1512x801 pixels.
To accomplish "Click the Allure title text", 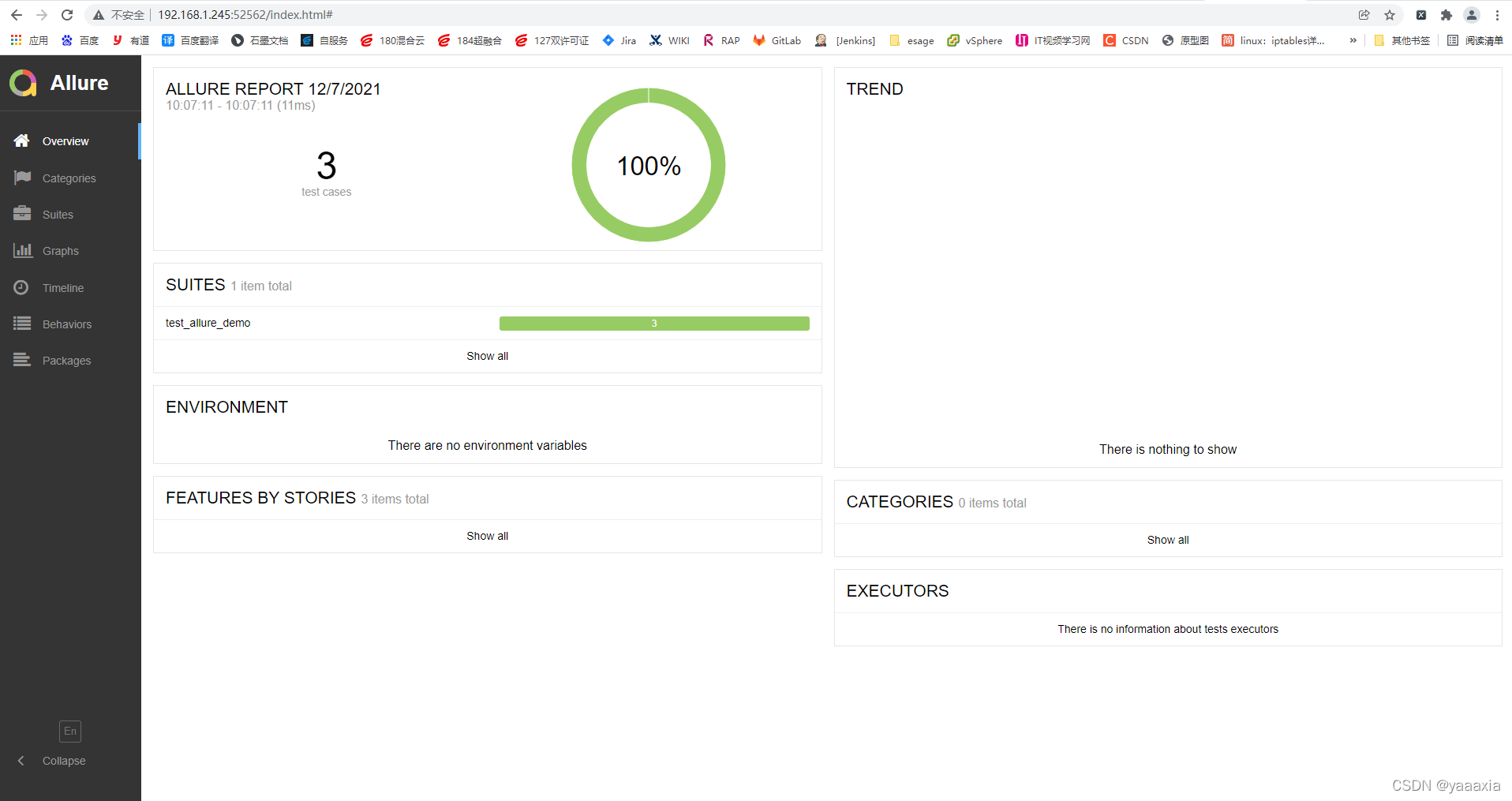I will [80, 83].
